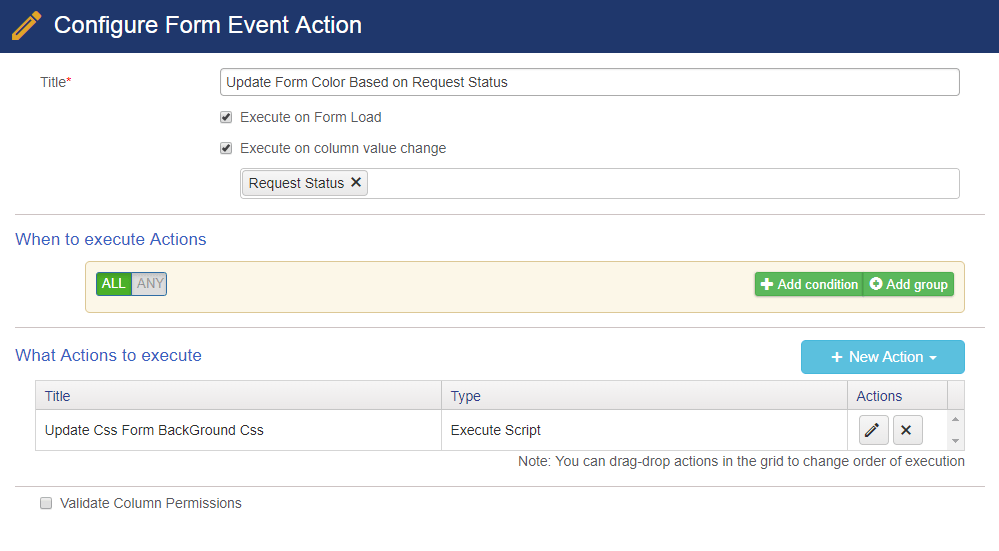The height and width of the screenshot is (551, 999).
Task: Select the ALL condition toggle
Action: pyautogui.click(x=114, y=283)
